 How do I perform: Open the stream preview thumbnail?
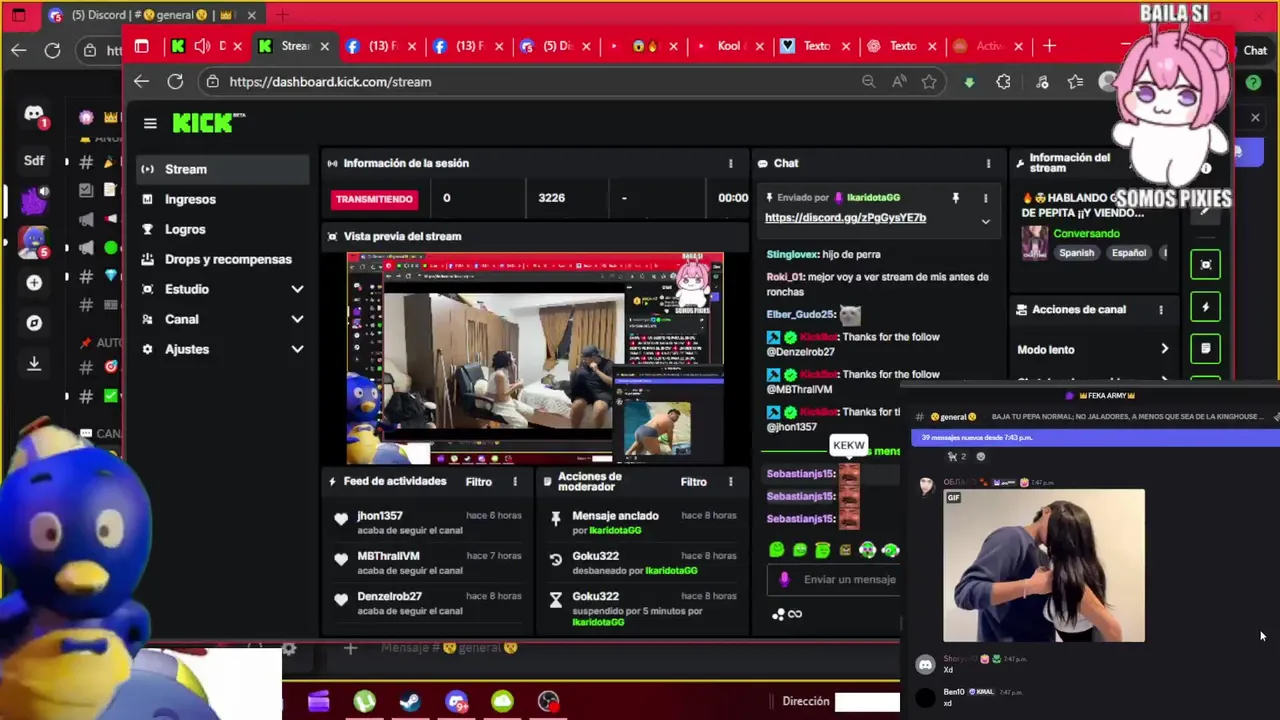coord(535,358)
